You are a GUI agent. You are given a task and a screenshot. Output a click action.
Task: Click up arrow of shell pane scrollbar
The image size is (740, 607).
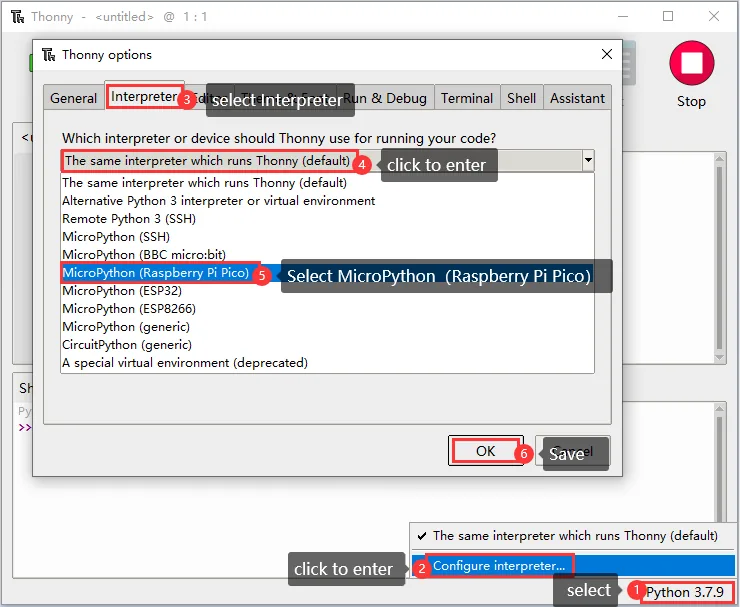pos(720,408)
